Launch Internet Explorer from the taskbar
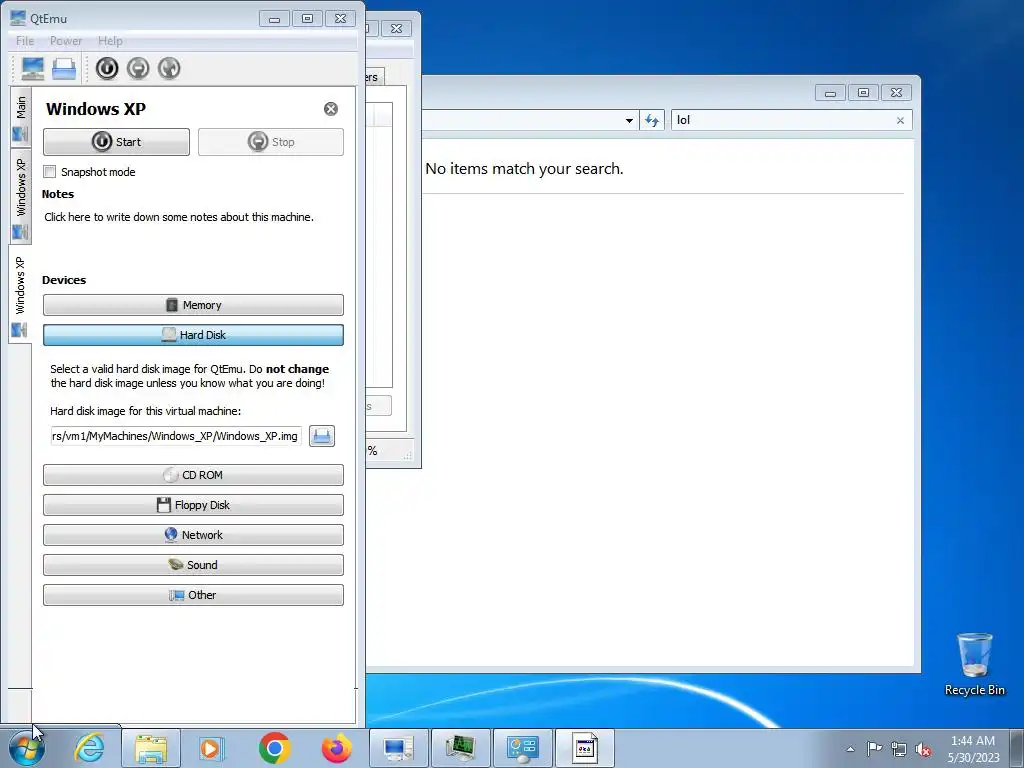Viewport: 1024px width, 768px height. [89, 748]
